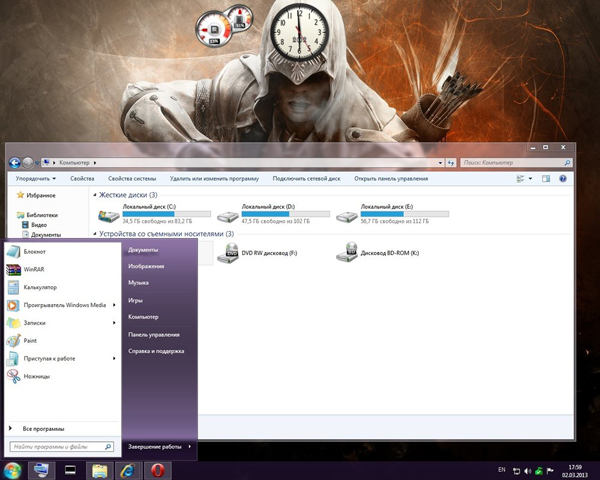
Task: Select Локальный диск (D:) drive
Action: coord(273,214)
